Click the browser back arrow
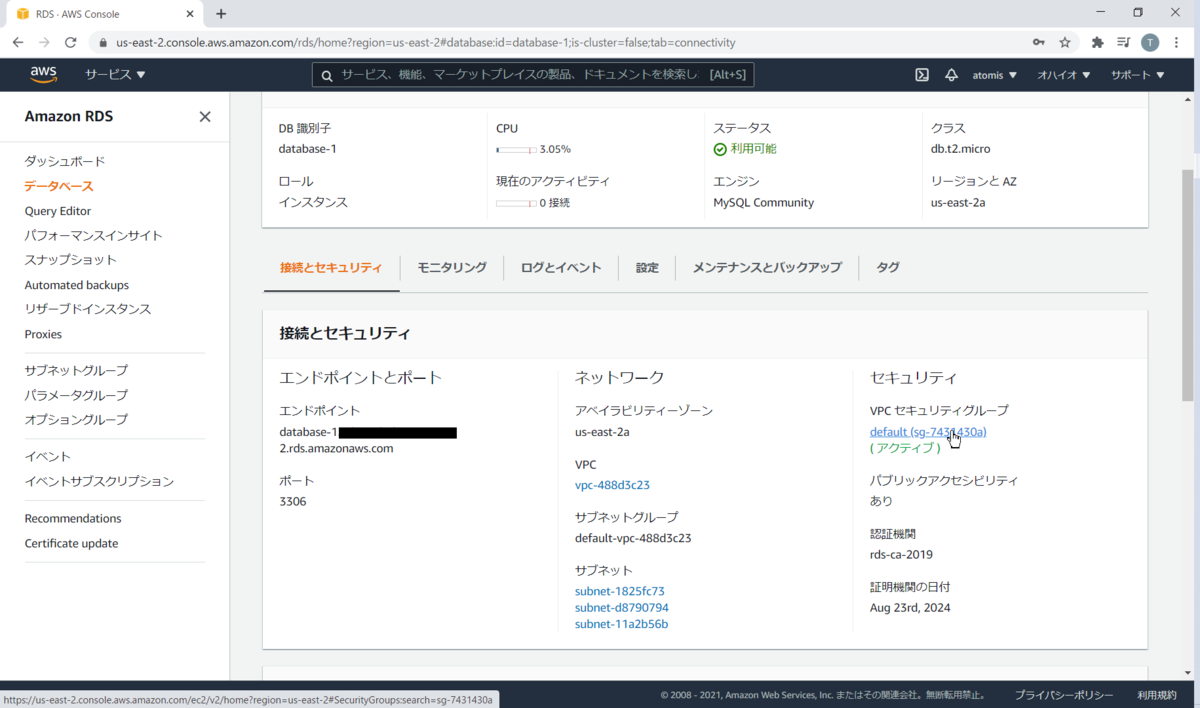 coord(17,42)
